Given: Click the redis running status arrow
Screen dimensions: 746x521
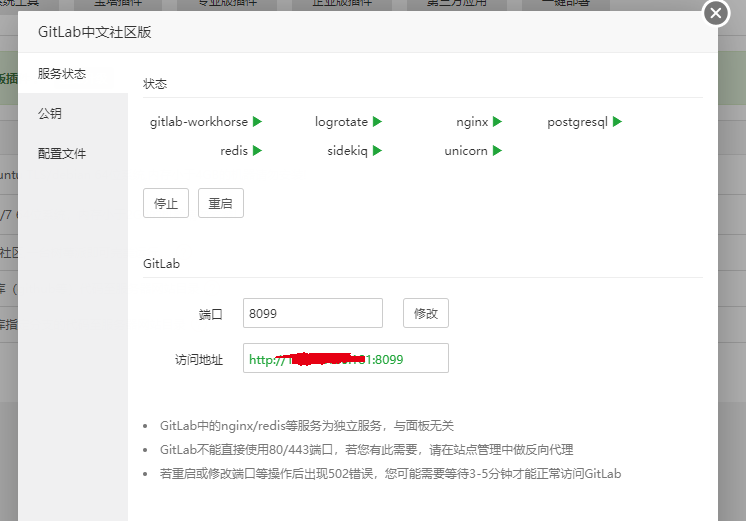Looking at the screenshot, I should 257,151.
